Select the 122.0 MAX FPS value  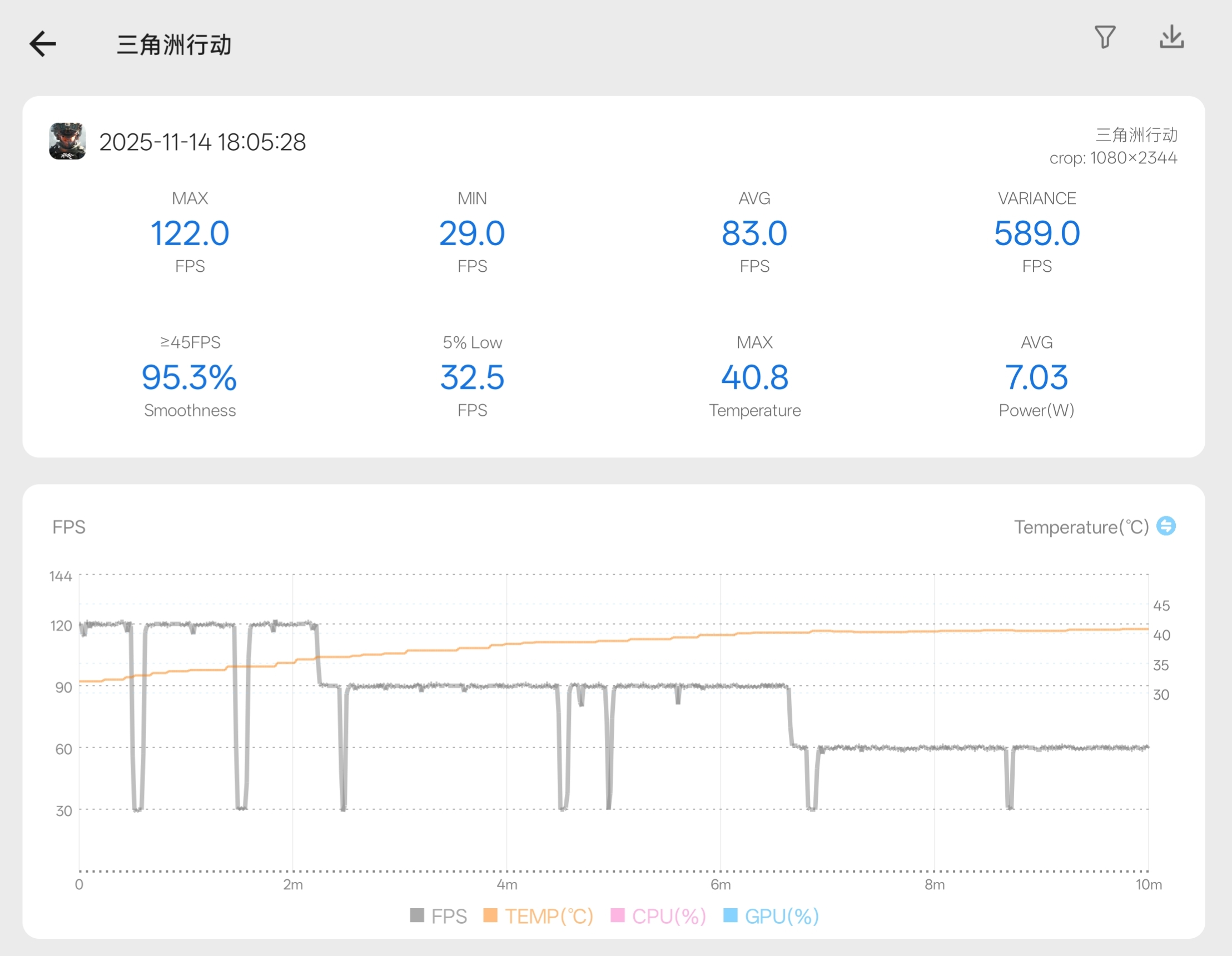click(190, 233)
